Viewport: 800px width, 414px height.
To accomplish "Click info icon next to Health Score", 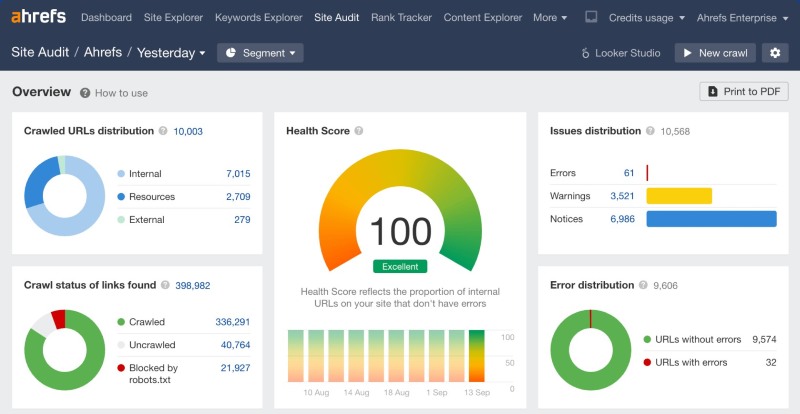I will (359, 131).
